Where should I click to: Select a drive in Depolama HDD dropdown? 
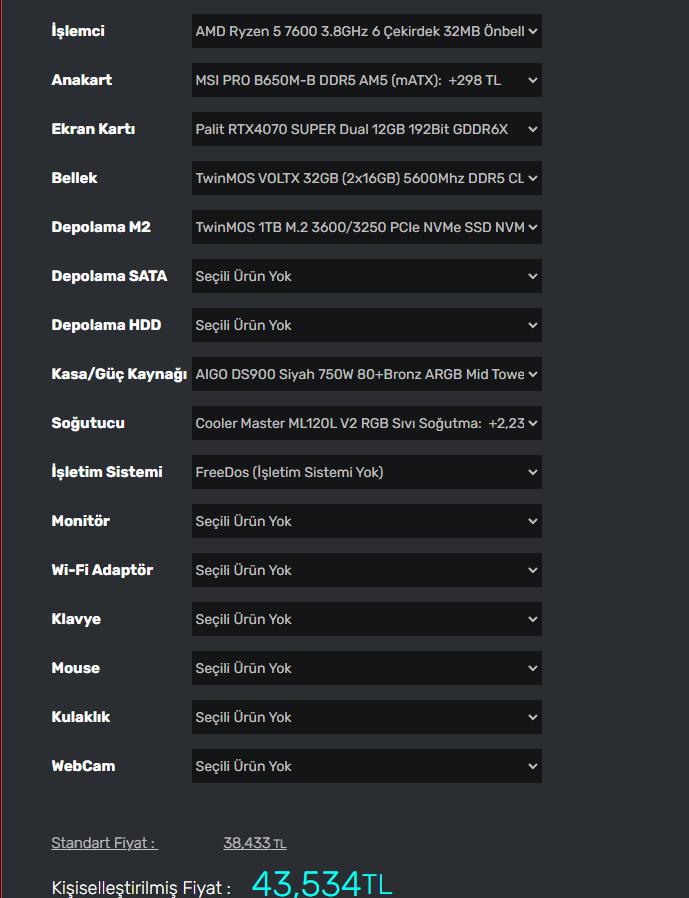(366, 325)
